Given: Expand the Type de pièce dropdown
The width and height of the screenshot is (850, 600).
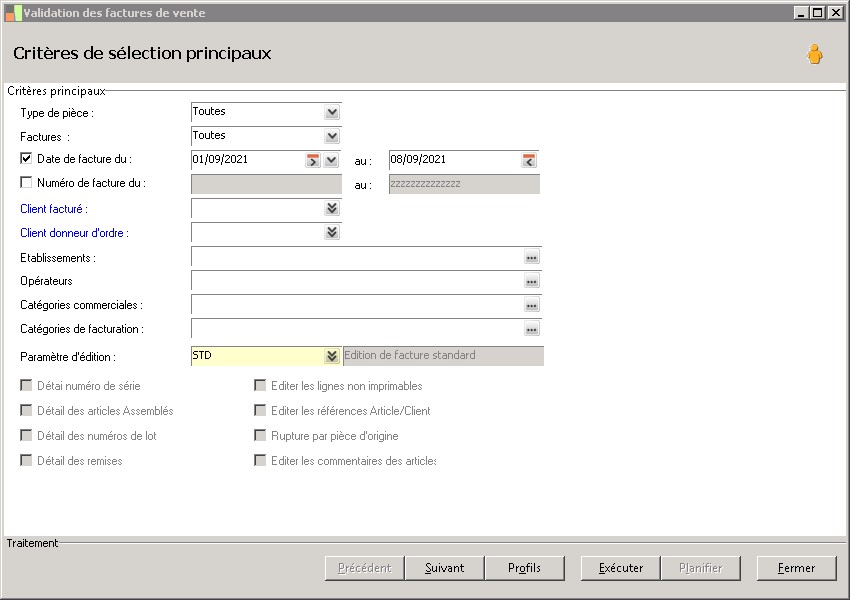Looking at the screenshot, I should (332, 112).
